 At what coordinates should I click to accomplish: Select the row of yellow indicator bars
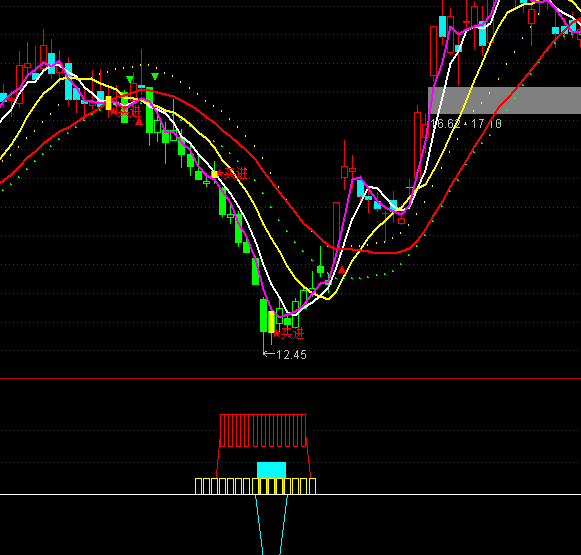tap(256, 486)
